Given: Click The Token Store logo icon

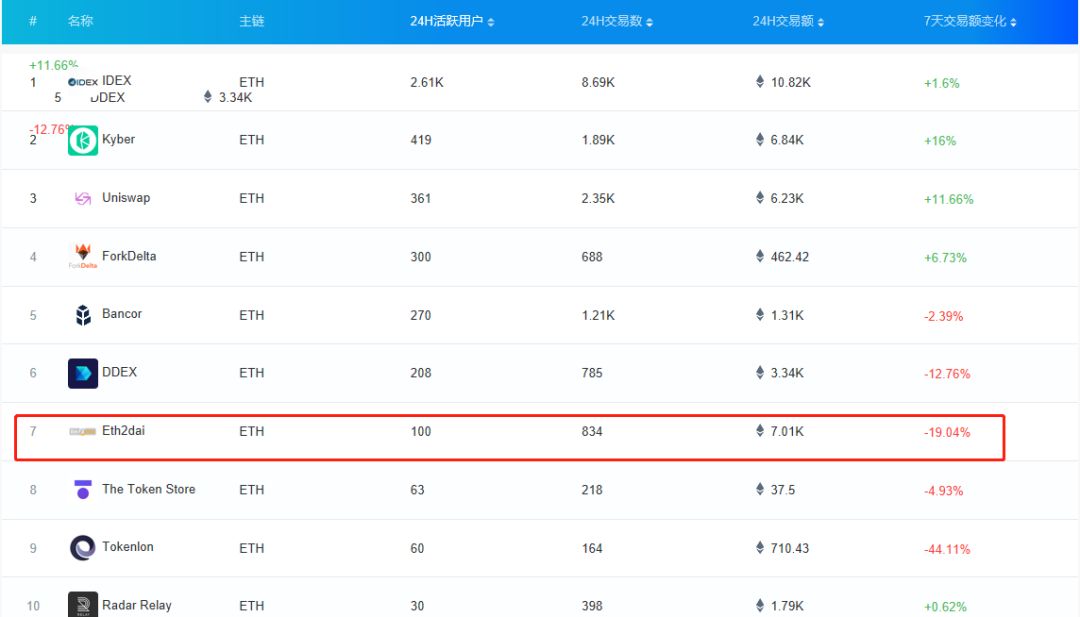Looking at the screenshot, I should tap(83, 490).
